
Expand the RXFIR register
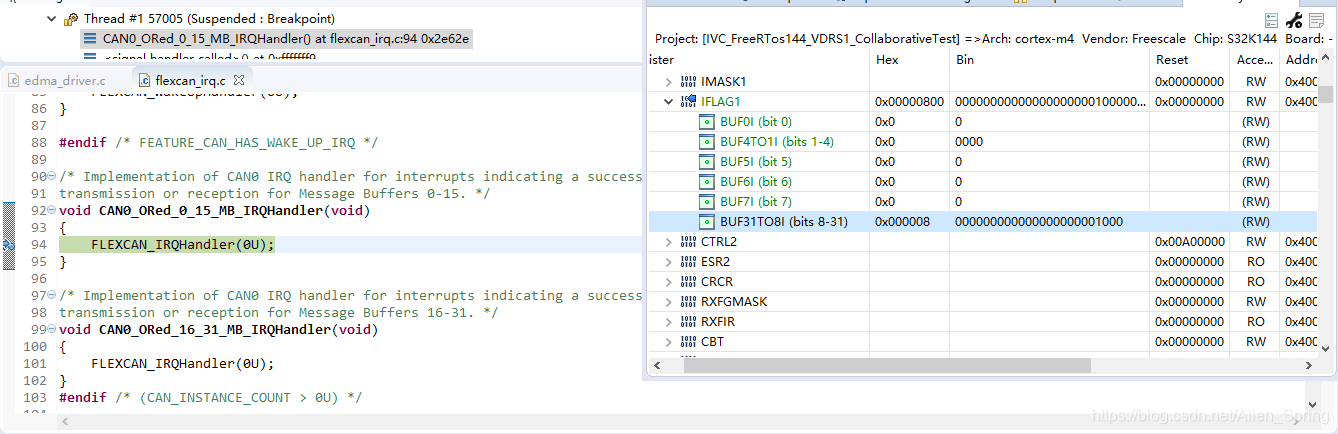(x=669, y=321)
